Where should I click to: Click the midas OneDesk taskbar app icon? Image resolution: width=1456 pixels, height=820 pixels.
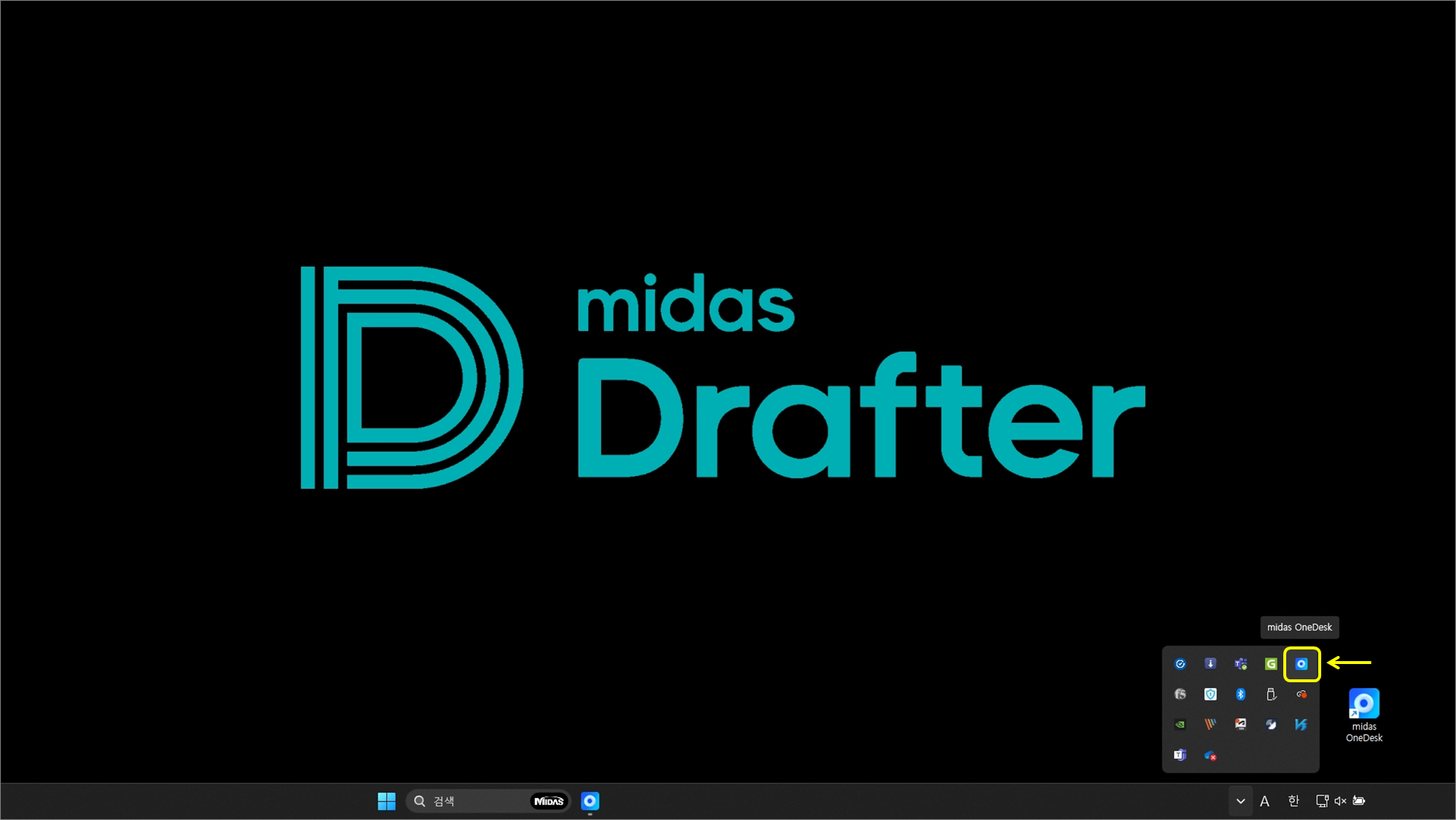(590, 801)
